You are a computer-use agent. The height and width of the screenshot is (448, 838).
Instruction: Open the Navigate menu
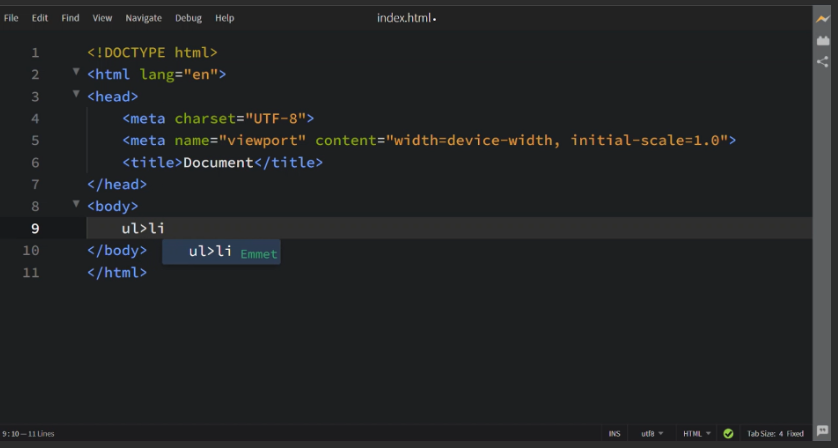point(143,18)
